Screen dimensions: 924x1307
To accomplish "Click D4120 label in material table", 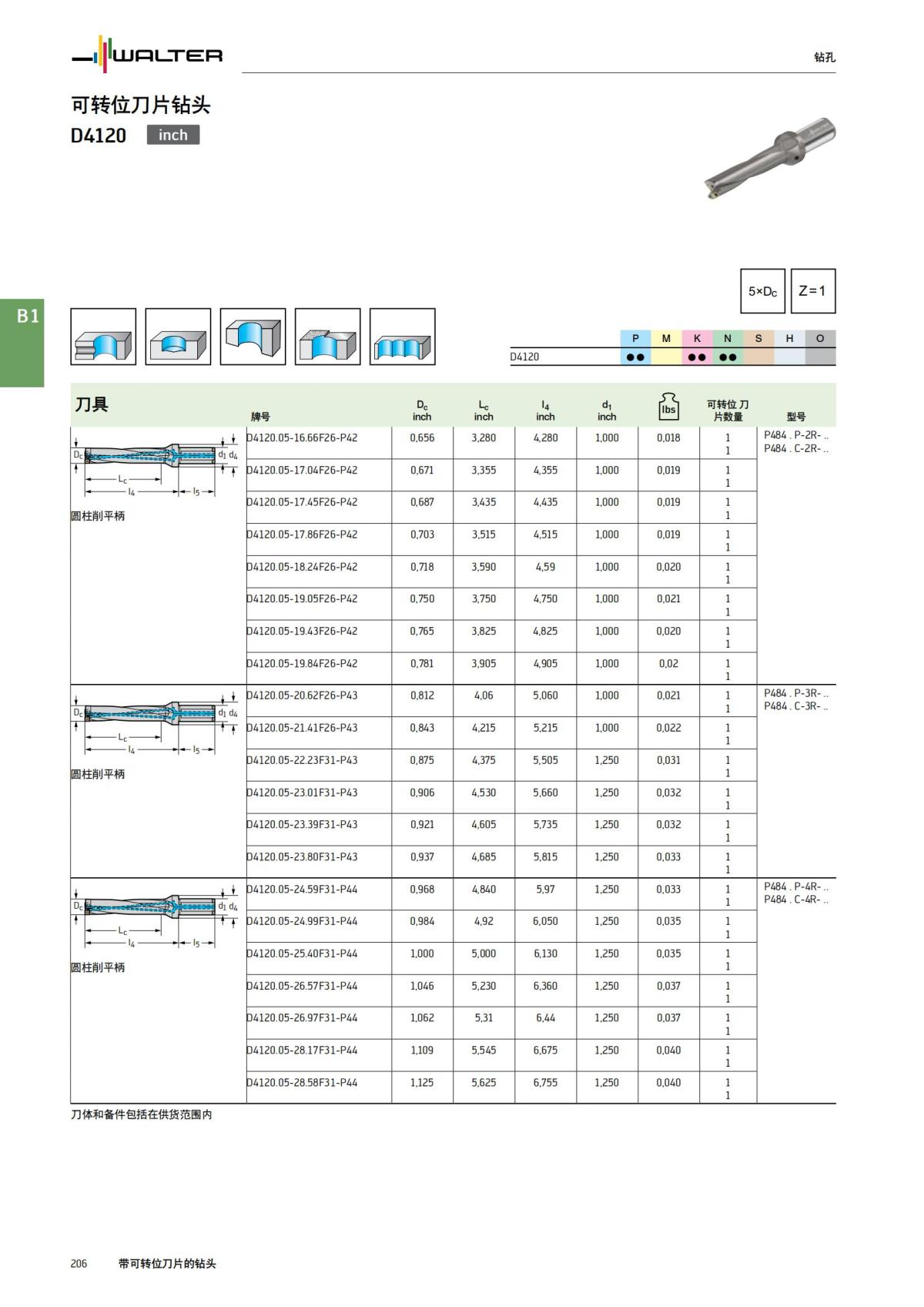I will coord(524,357).
